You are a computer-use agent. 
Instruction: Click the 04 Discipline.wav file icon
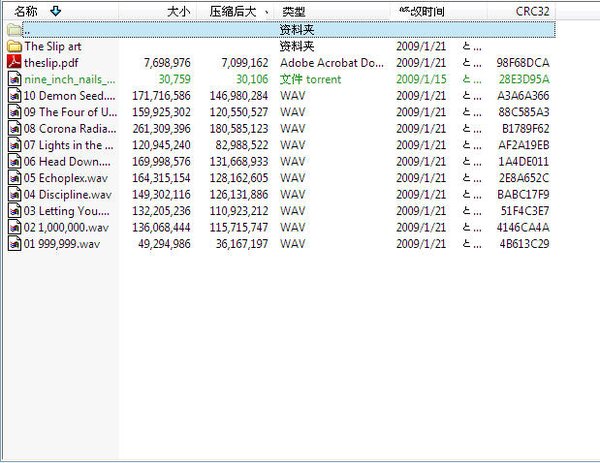(15, 194)
